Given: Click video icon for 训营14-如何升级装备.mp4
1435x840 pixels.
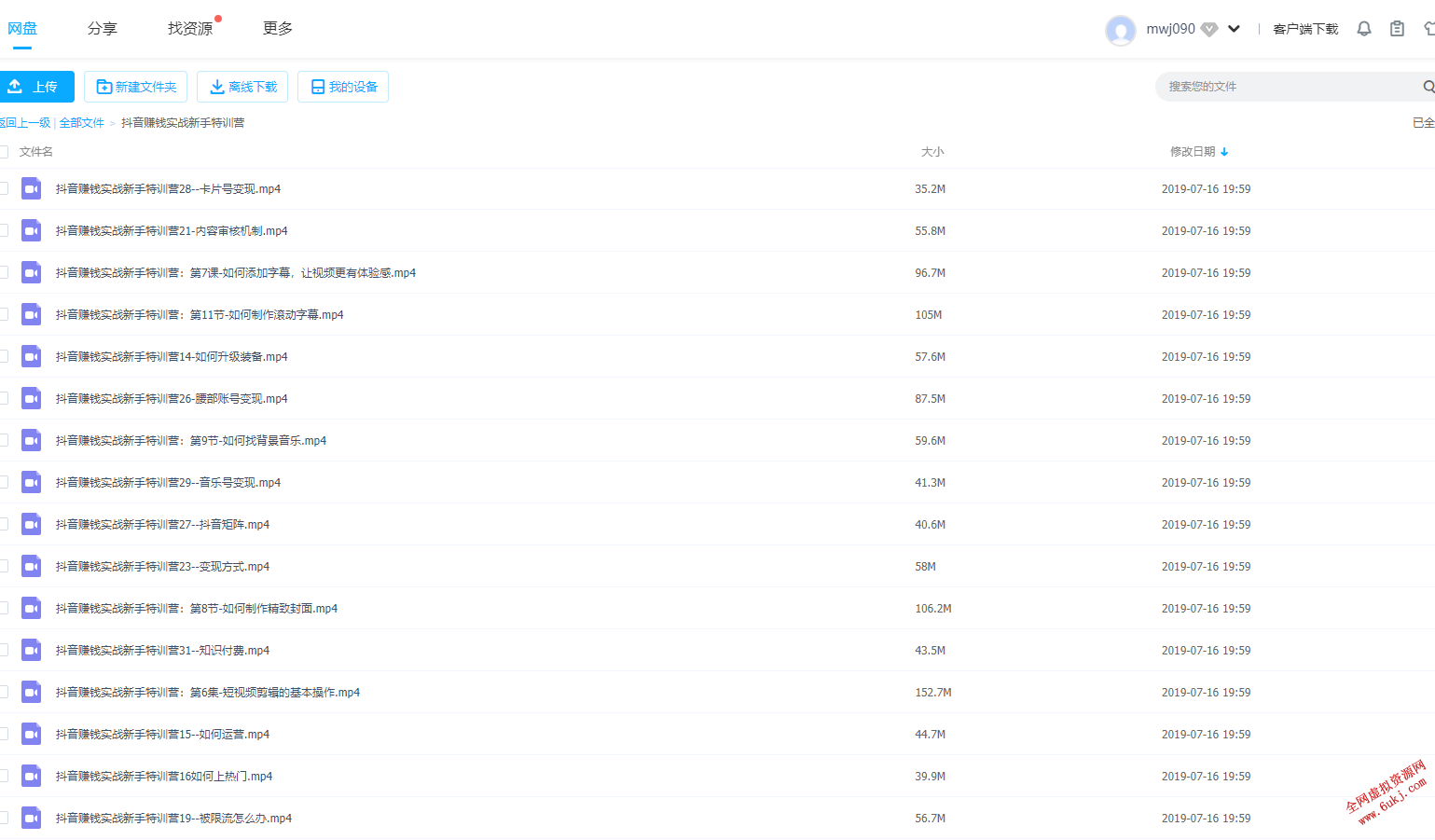Looking at the screenshot, I should pos(32,356).
